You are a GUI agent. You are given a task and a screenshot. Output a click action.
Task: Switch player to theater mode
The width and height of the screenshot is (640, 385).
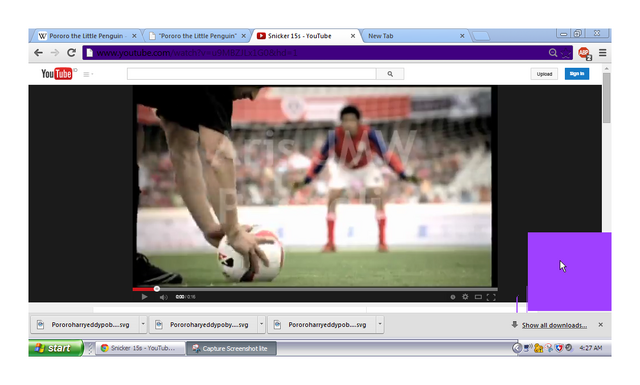point(478,297)
